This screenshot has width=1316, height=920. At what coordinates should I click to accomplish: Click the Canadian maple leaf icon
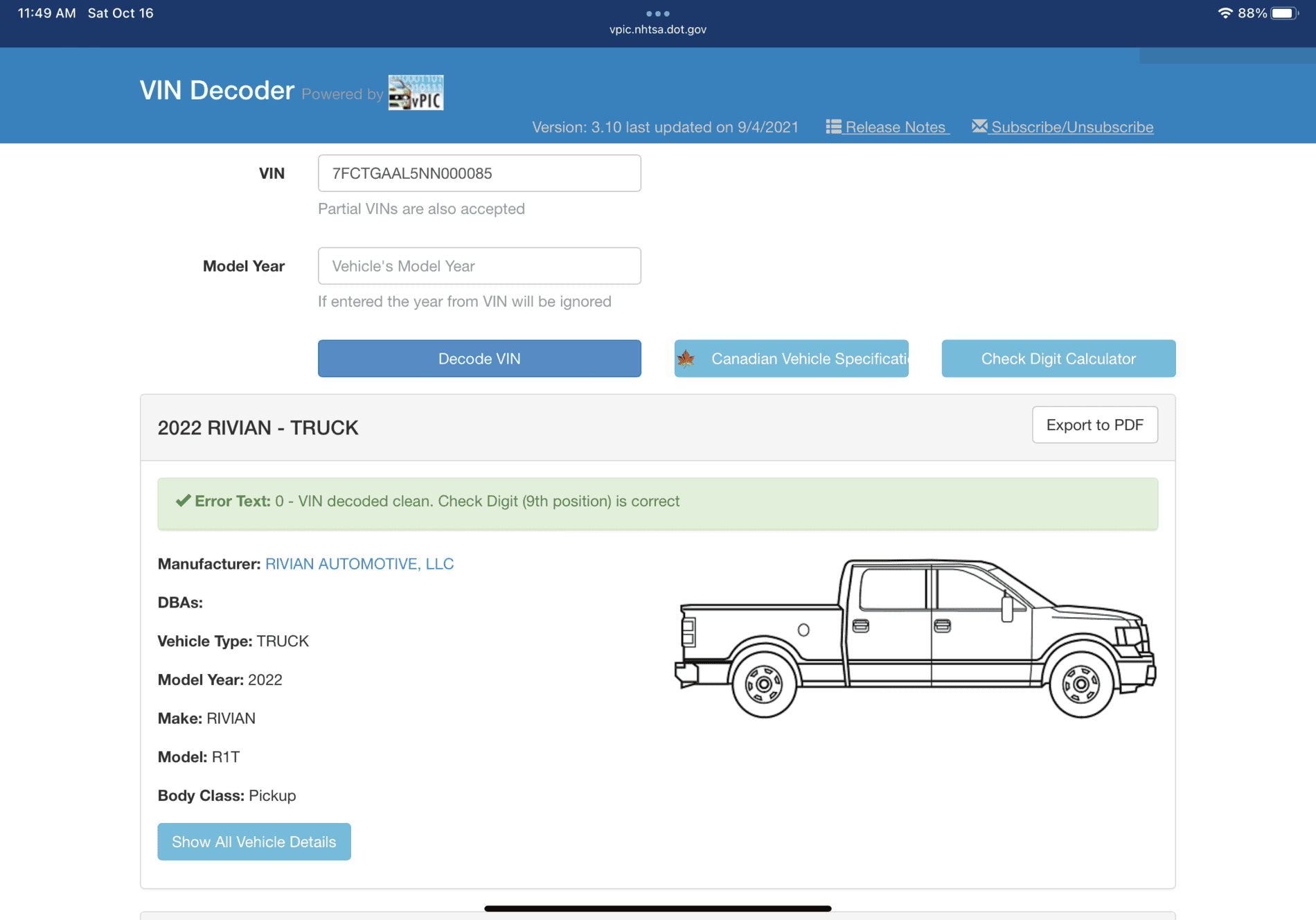coord(686,358)
